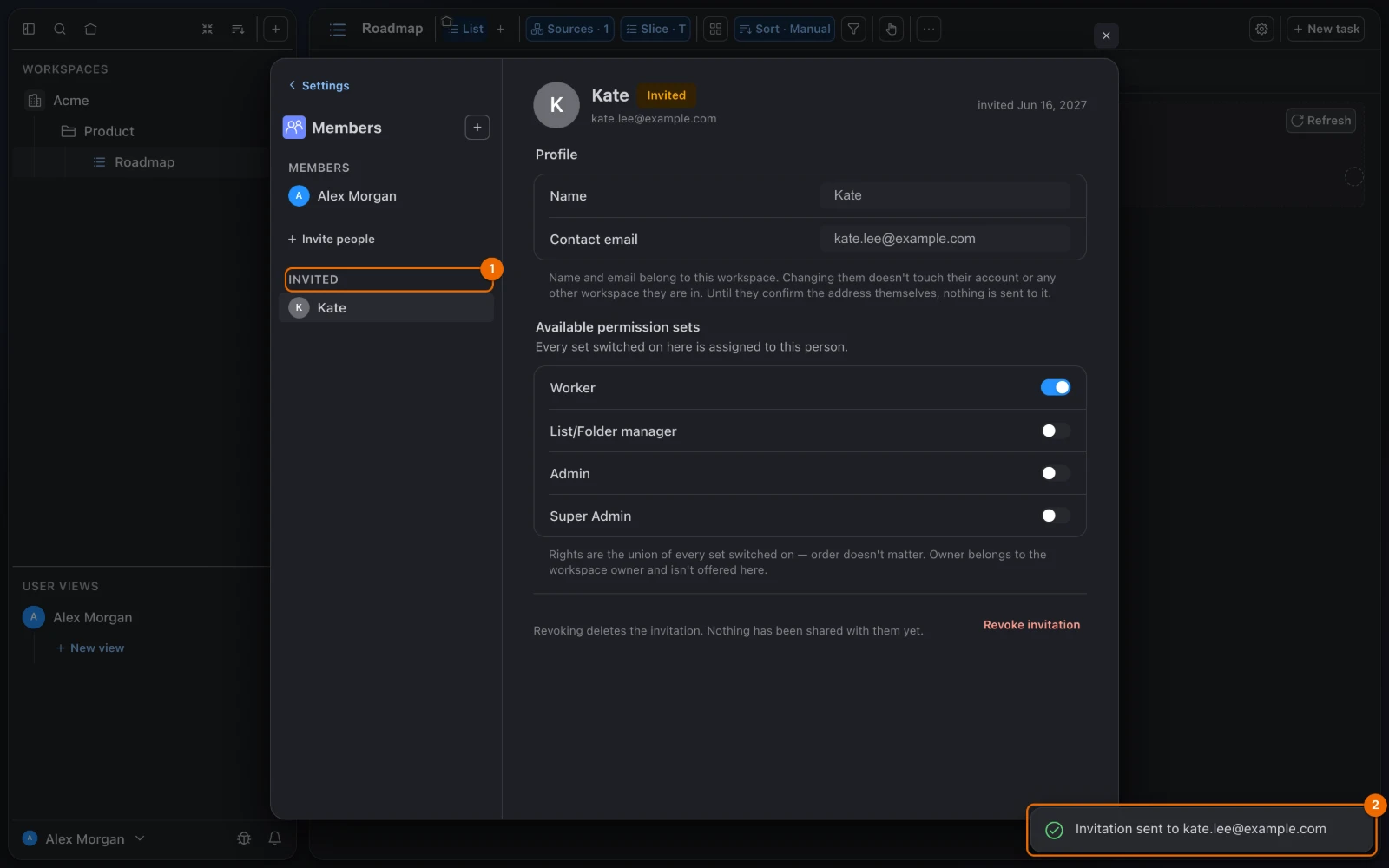Go back to Settings
The height and width of the screenshot is (868, 1389).
tap(319, 85)
